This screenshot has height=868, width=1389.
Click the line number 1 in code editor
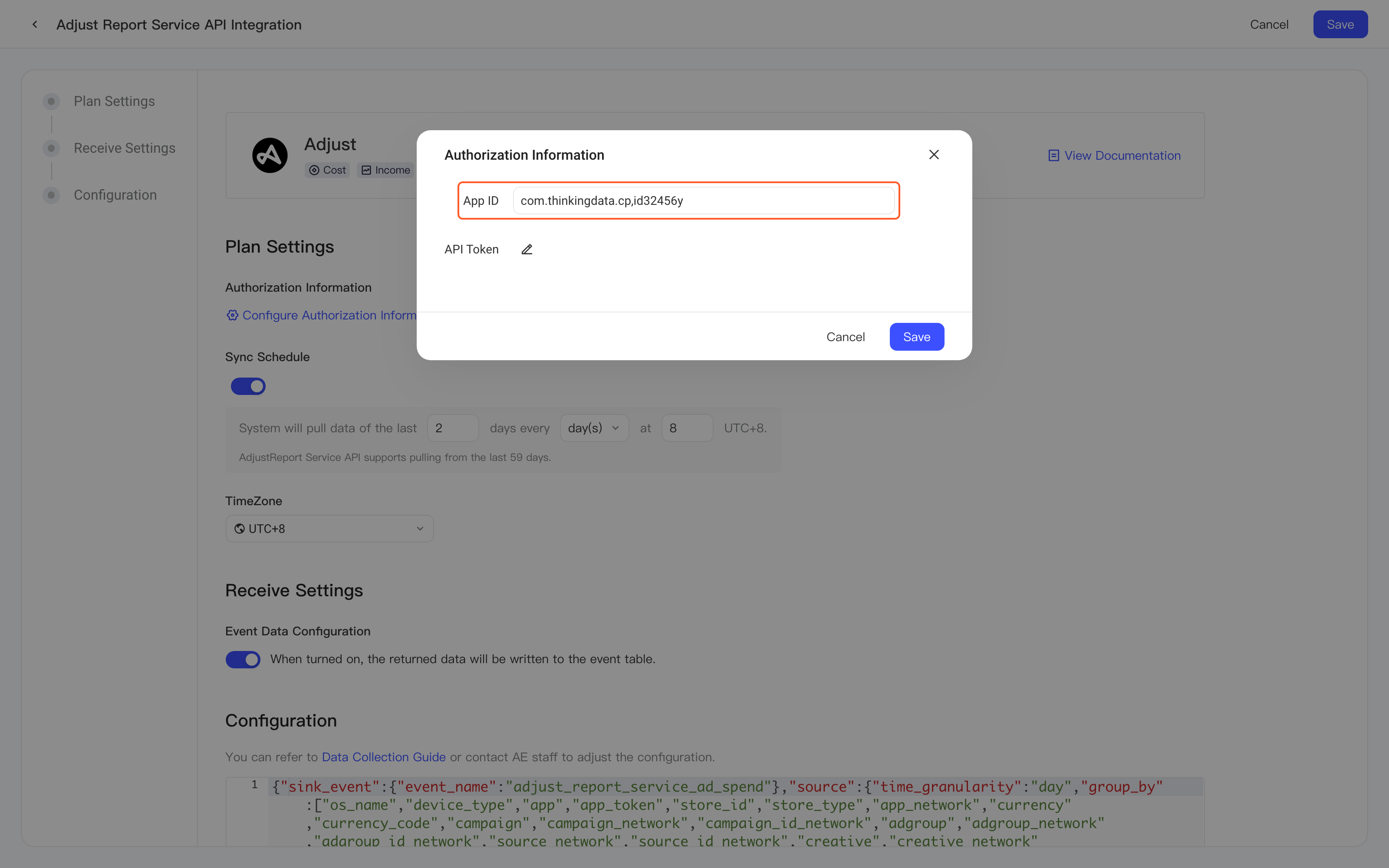click(254, 785)
